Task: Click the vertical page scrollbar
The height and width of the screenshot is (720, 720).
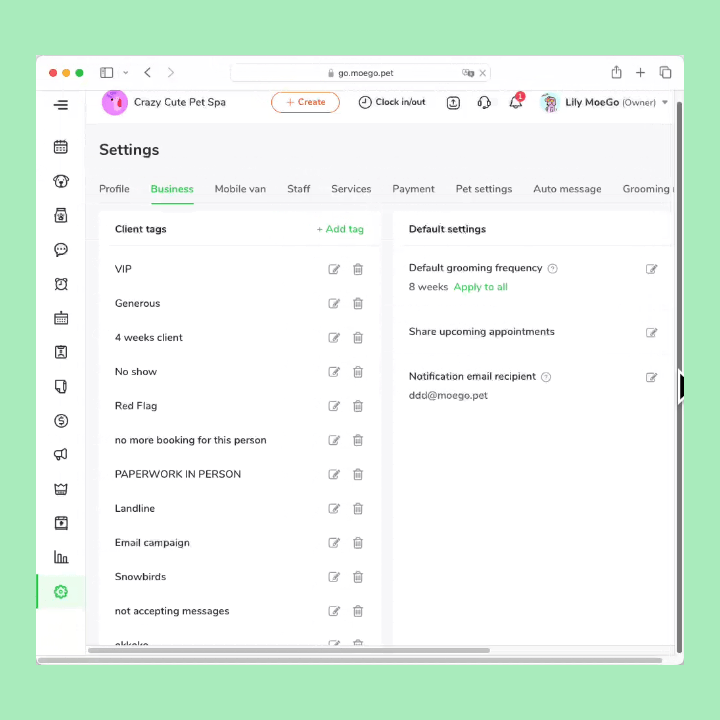Action: click(x=679, y=377)
